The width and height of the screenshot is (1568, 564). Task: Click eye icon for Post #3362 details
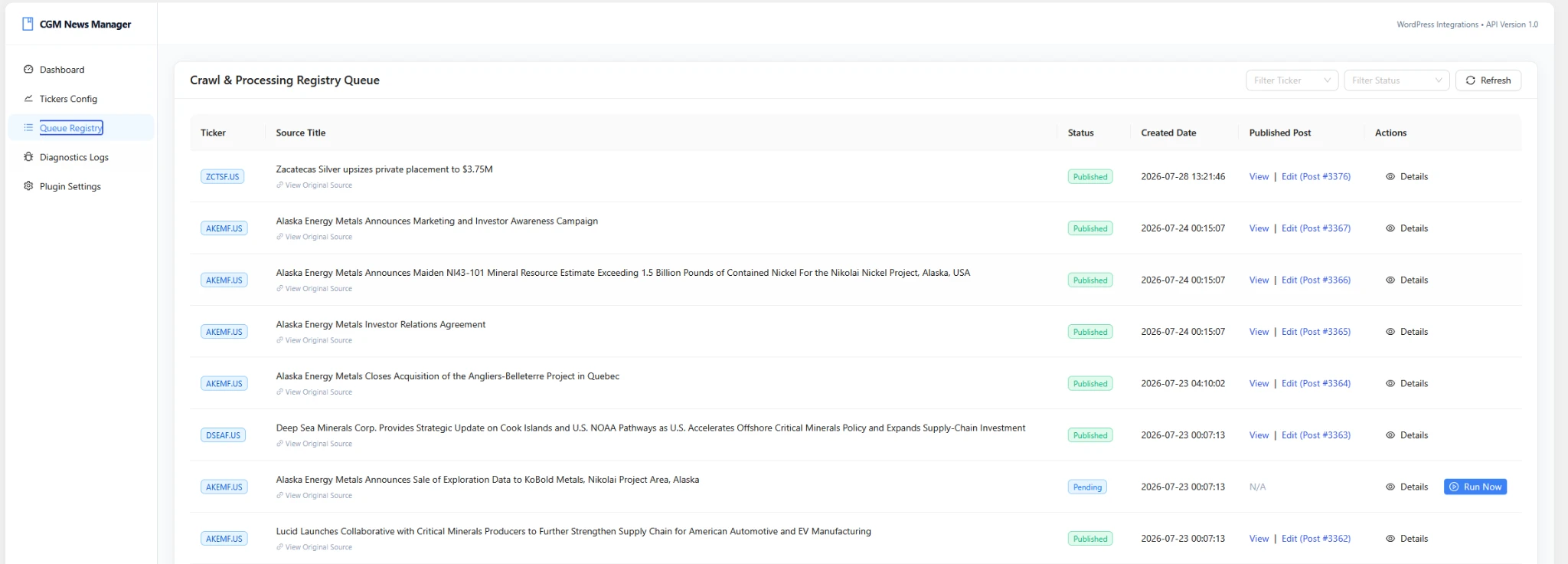[1390, 539]
